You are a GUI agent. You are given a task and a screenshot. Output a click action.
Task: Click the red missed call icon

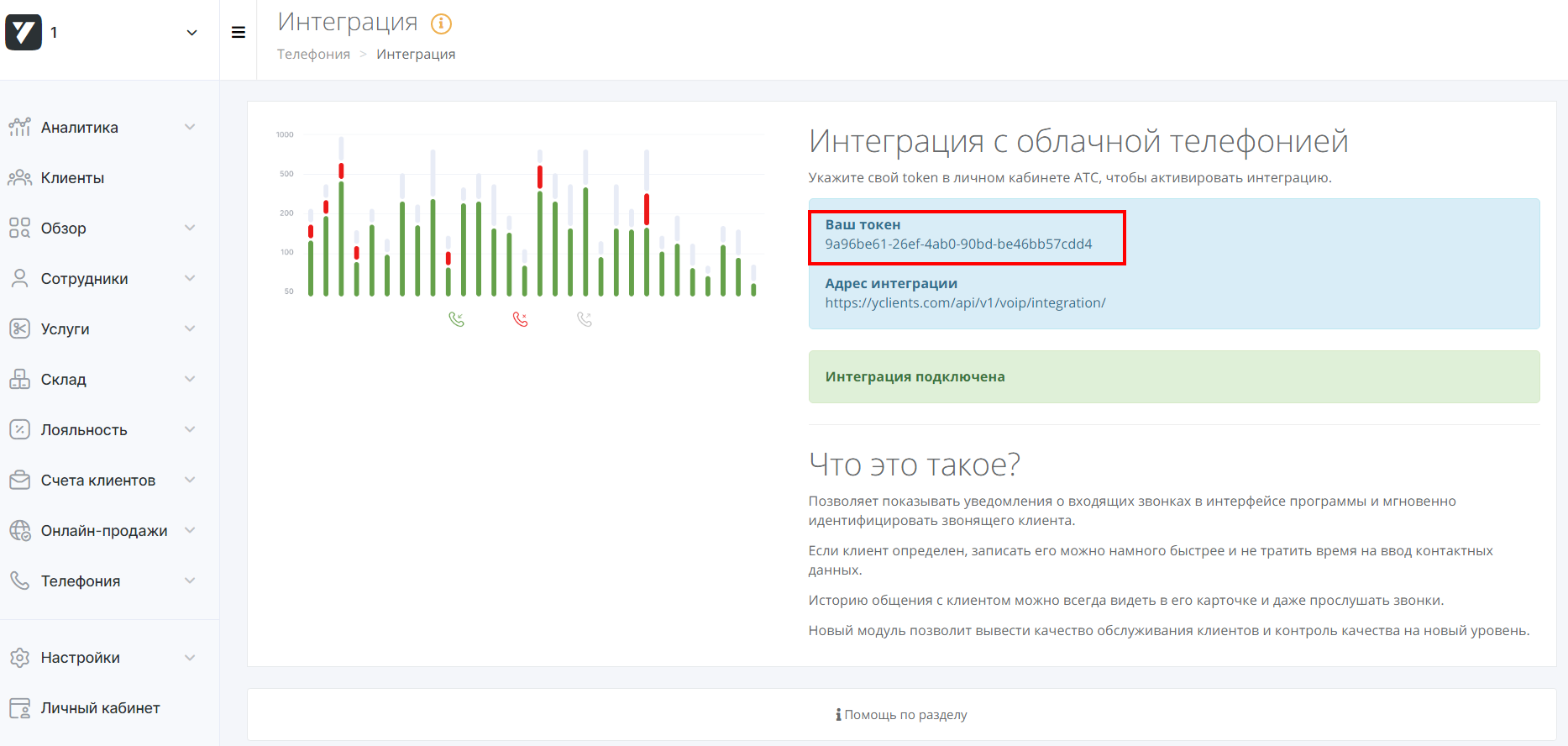[521, 319]
